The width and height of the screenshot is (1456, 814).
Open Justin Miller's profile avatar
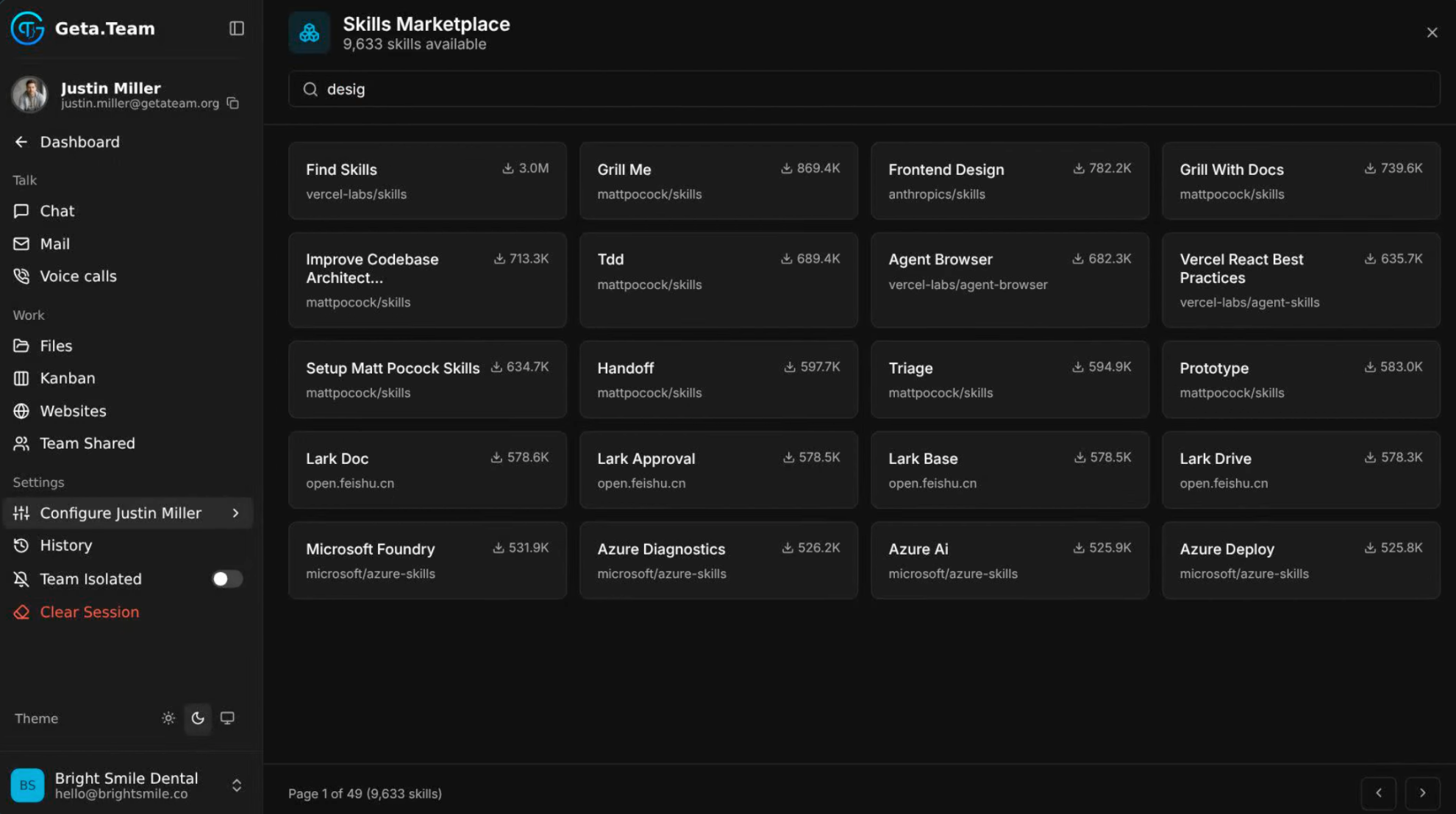pyautogui.click(x=29, y=94)
